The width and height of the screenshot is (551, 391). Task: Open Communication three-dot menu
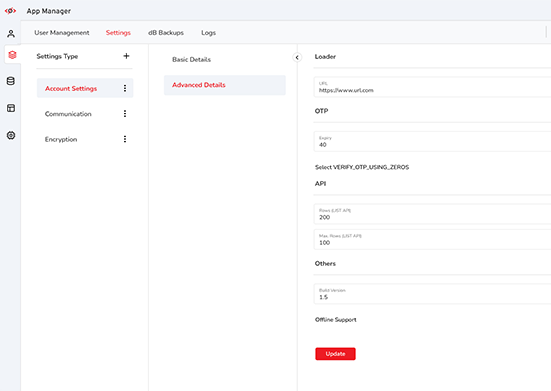coord(125,113)
